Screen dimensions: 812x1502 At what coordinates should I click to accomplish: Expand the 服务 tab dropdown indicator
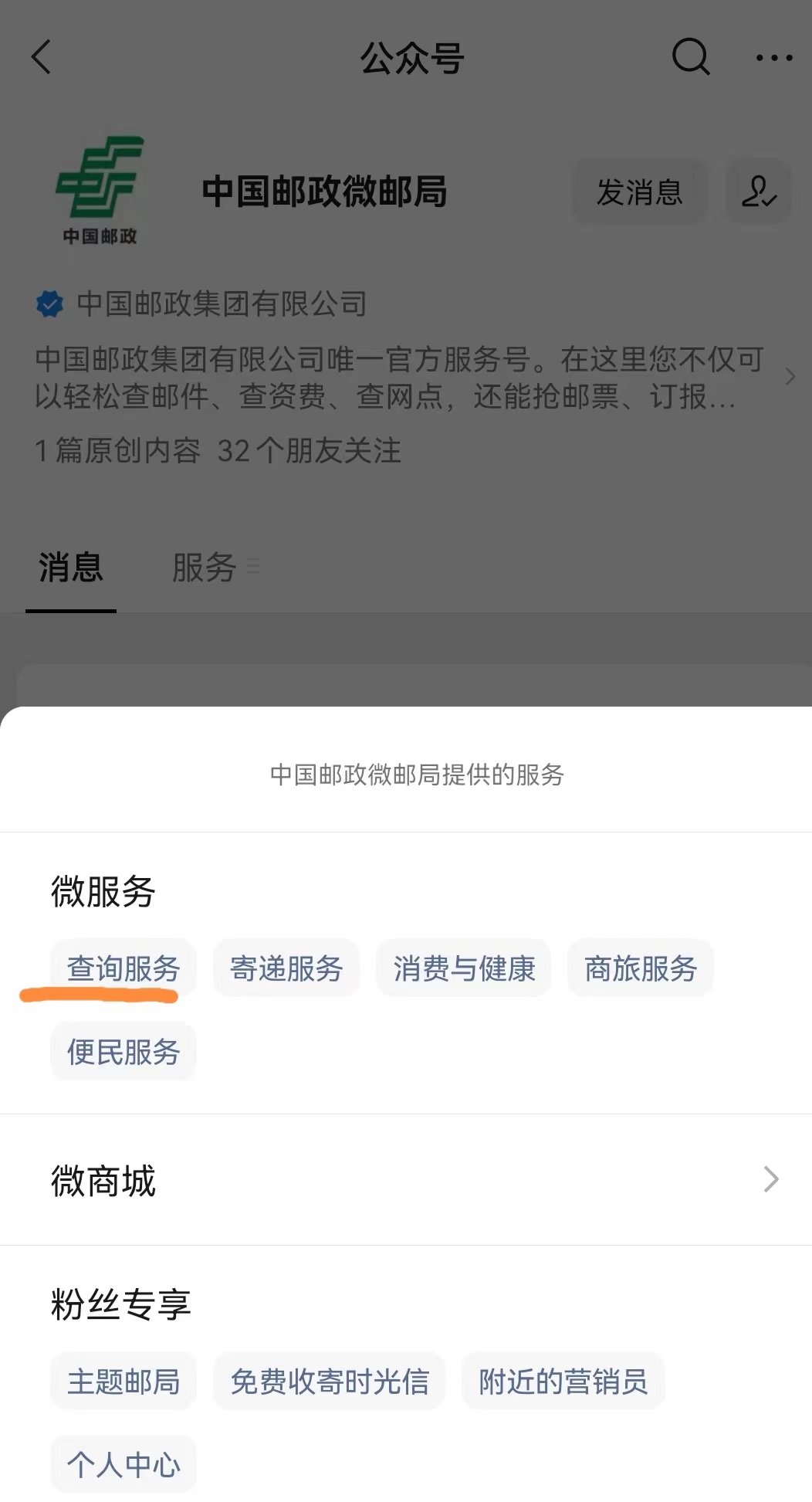(x=252, y=566)
